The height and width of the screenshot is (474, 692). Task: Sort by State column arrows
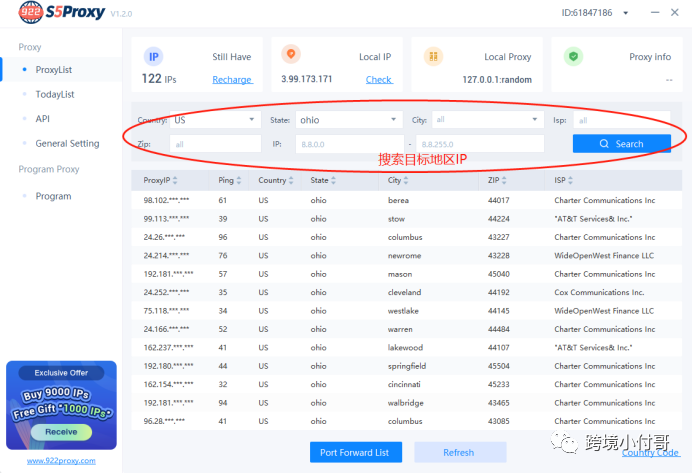[333, 180]
